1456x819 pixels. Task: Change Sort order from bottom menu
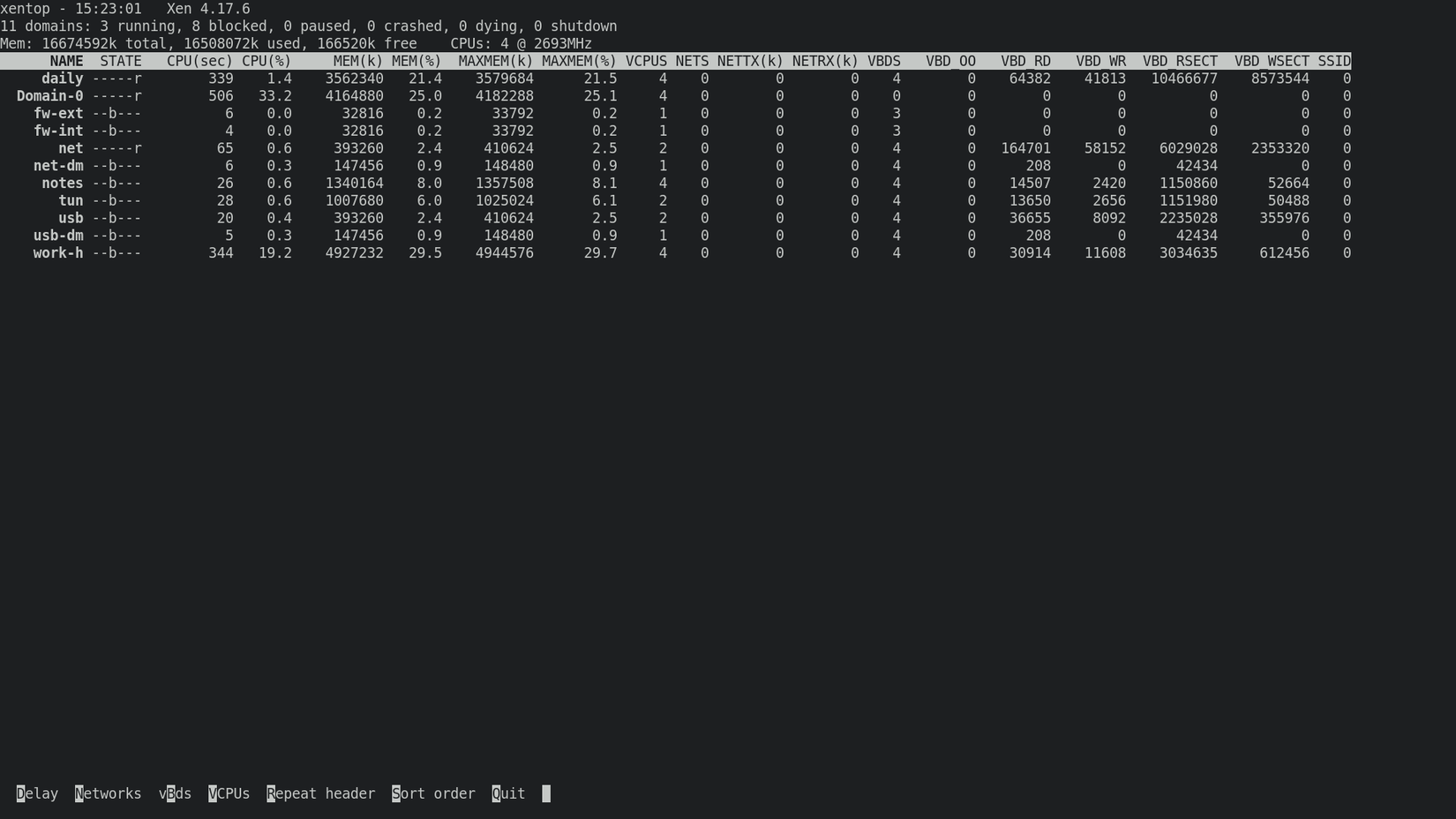coord(433,793)
